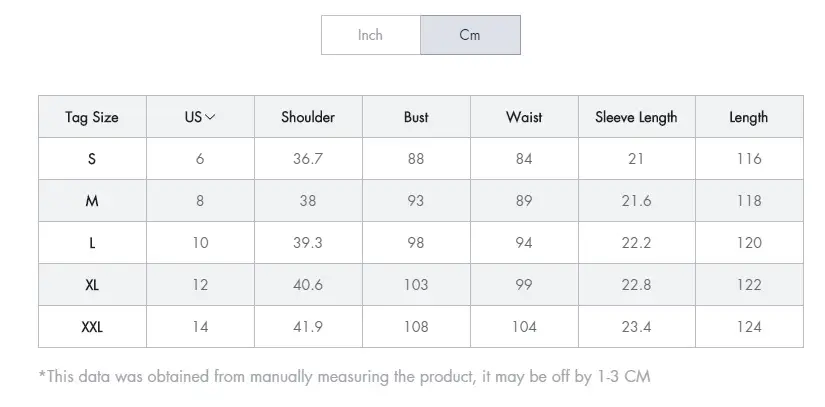This screenshot has height=407, width=825.
Task: Click the 23.4 sleeve length value
Action: pyautogui.click(x=637, y=327)
